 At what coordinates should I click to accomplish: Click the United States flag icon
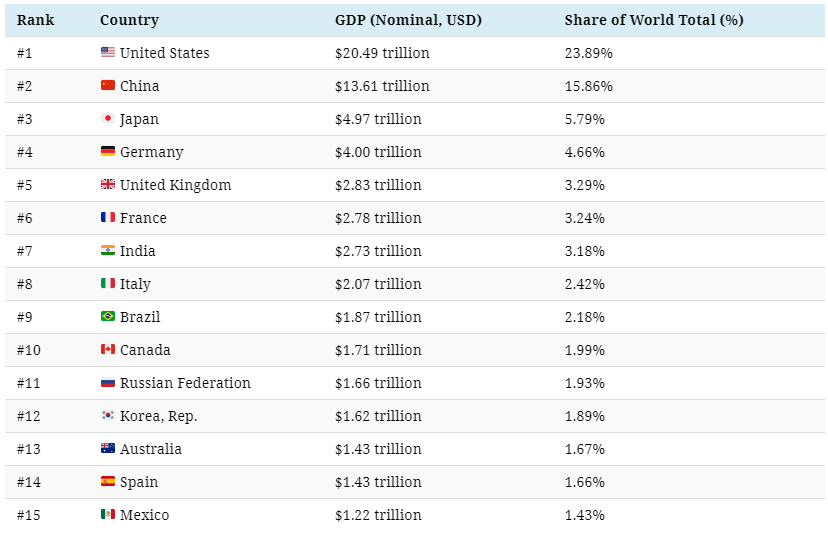[x=108, y=53]
